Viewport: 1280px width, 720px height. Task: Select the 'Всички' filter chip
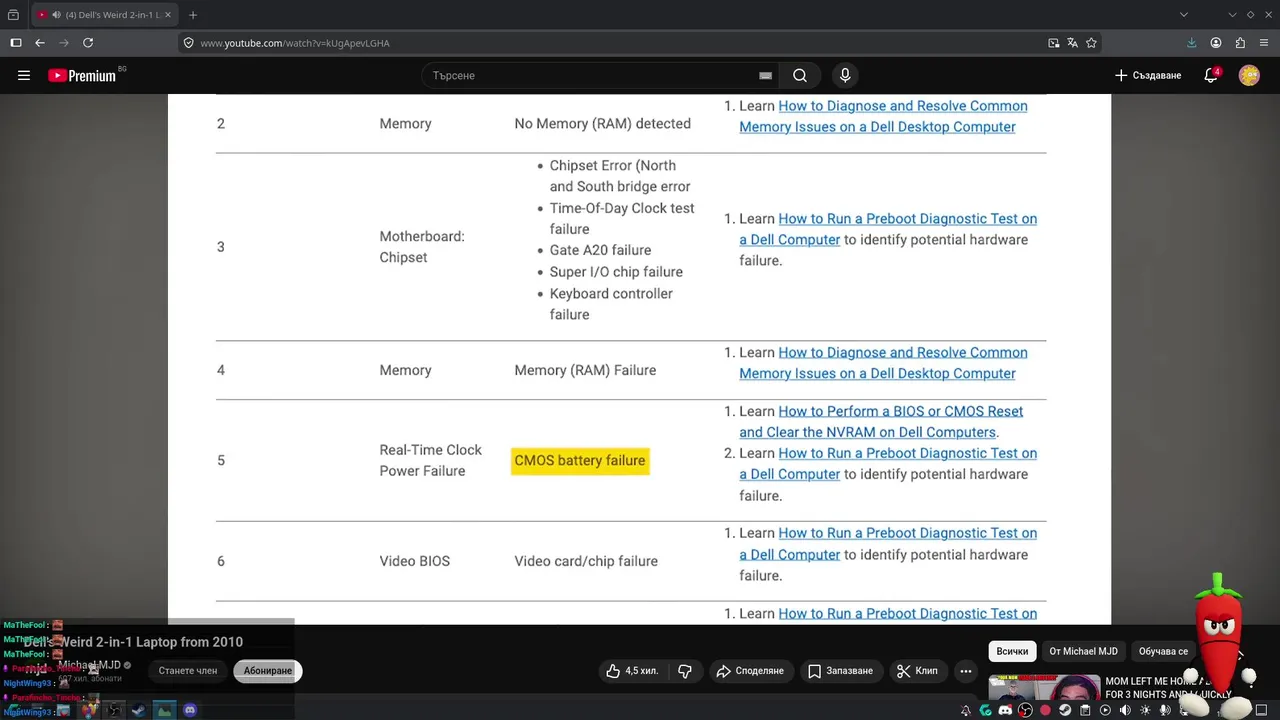(x=1012, y=651)
